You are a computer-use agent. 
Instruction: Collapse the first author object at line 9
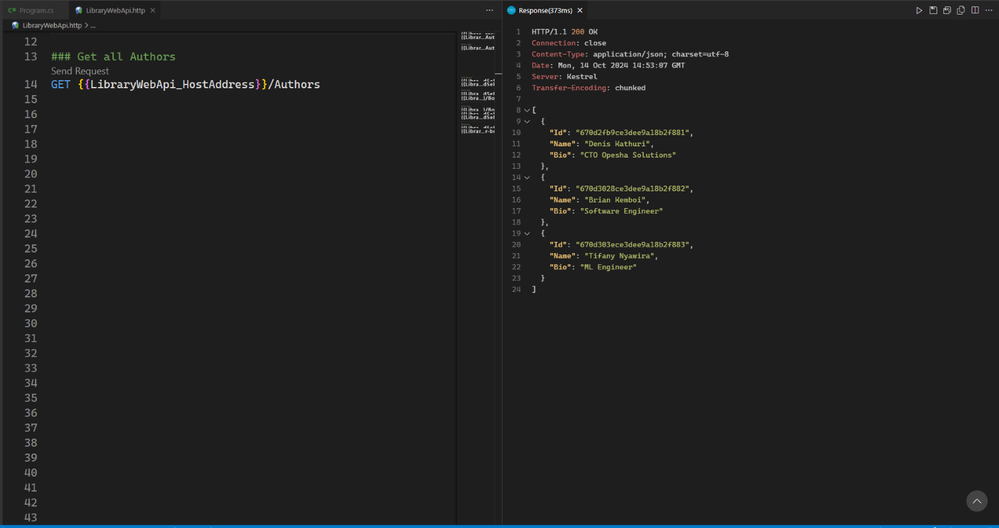pyautogui.click(x=527, y=121)
